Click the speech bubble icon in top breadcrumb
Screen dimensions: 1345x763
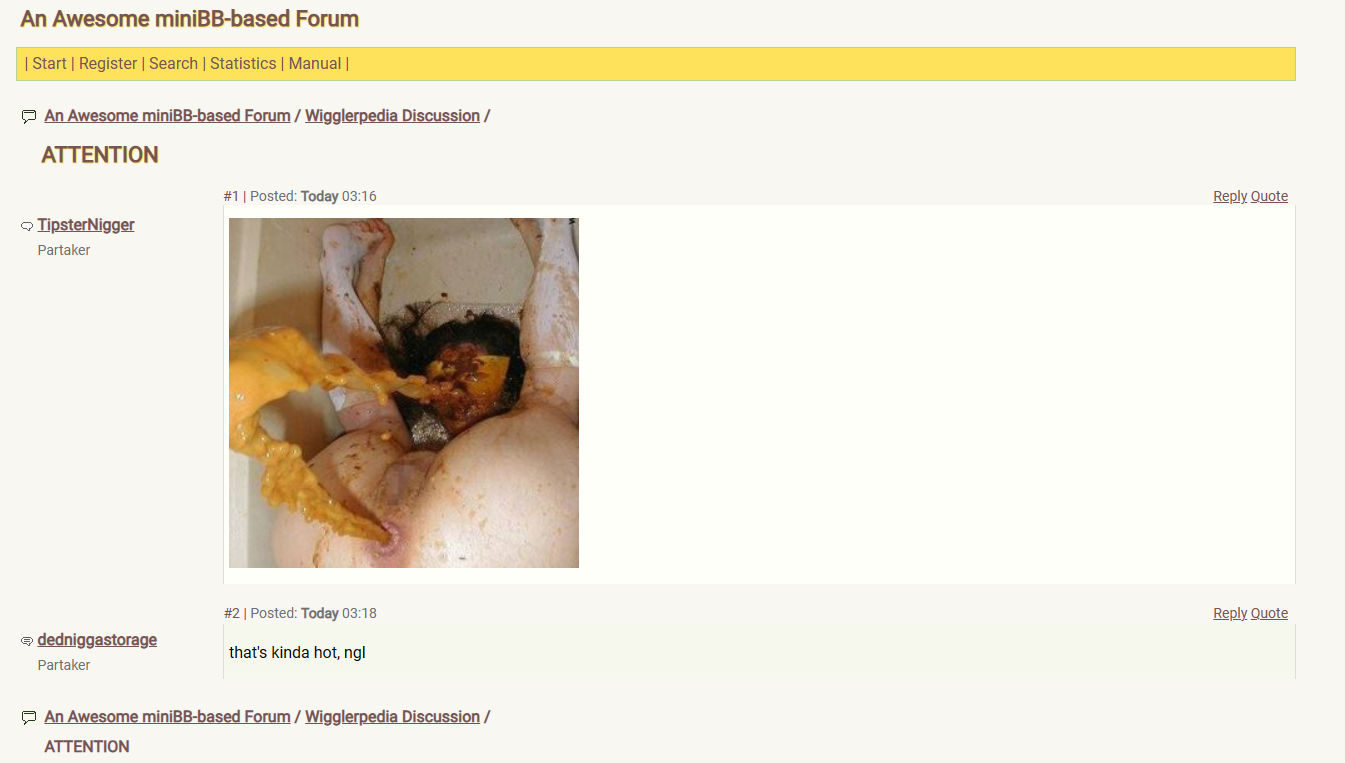28,117
